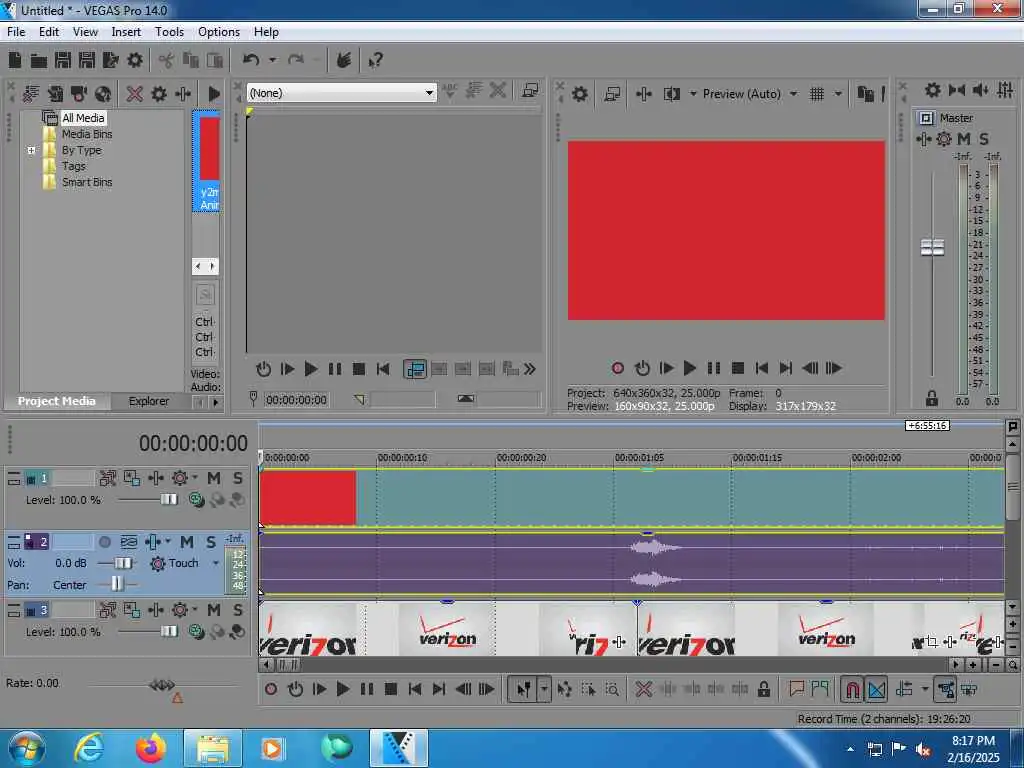Adjust track 2 Pan slider
Image resolution: width=1024 pixels, height=768 pixels.
pyautogui.click(x=116, y=584)
